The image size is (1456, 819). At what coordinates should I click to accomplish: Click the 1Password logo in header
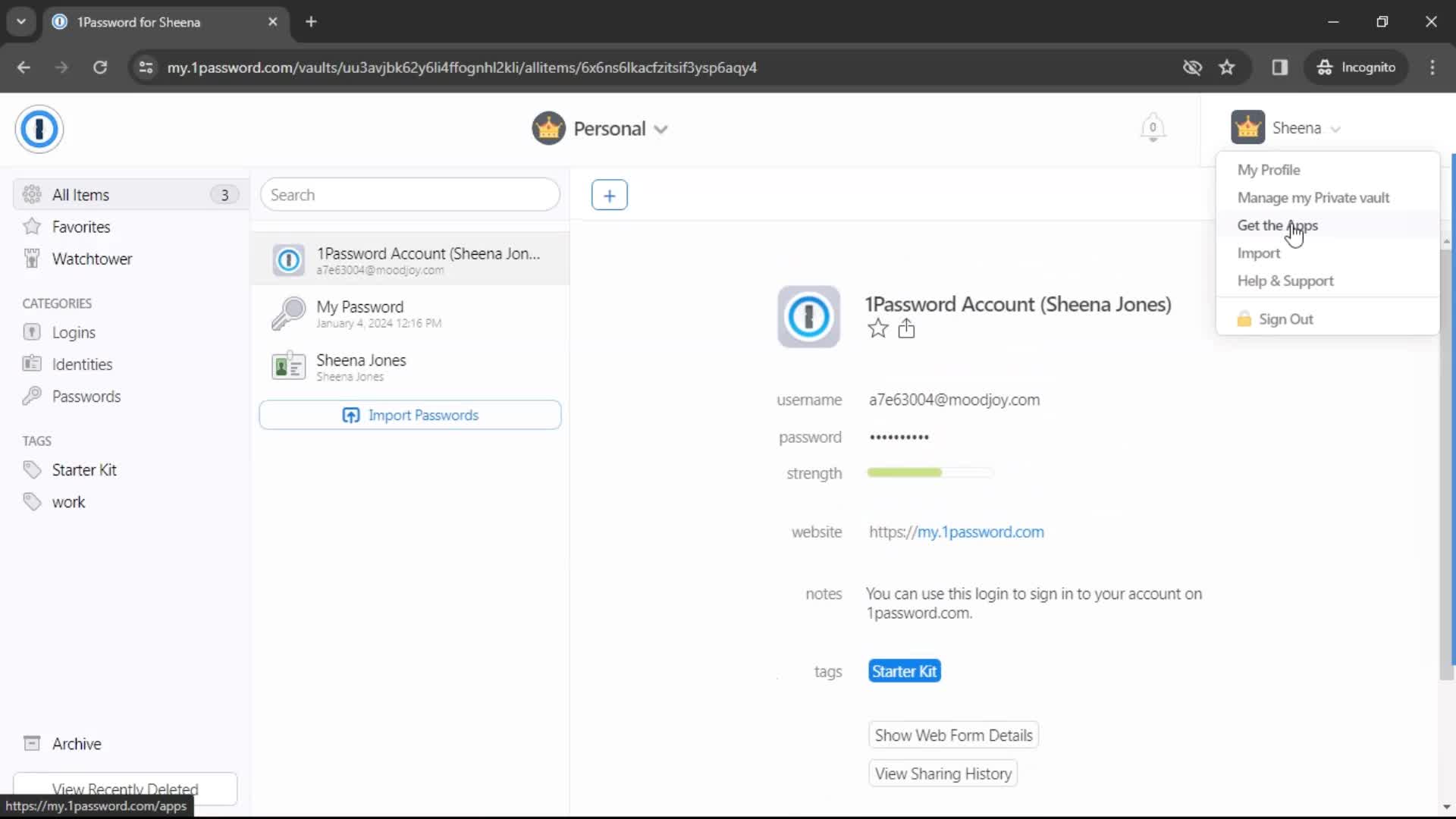coord(39,129)
